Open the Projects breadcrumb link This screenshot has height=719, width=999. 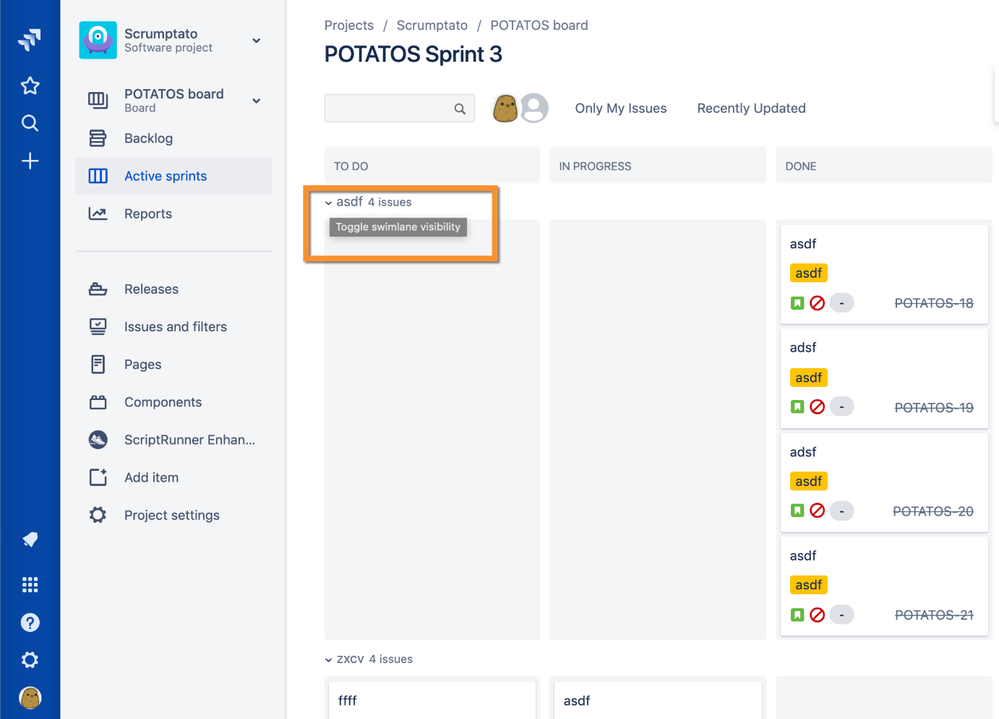pos(349,25)
